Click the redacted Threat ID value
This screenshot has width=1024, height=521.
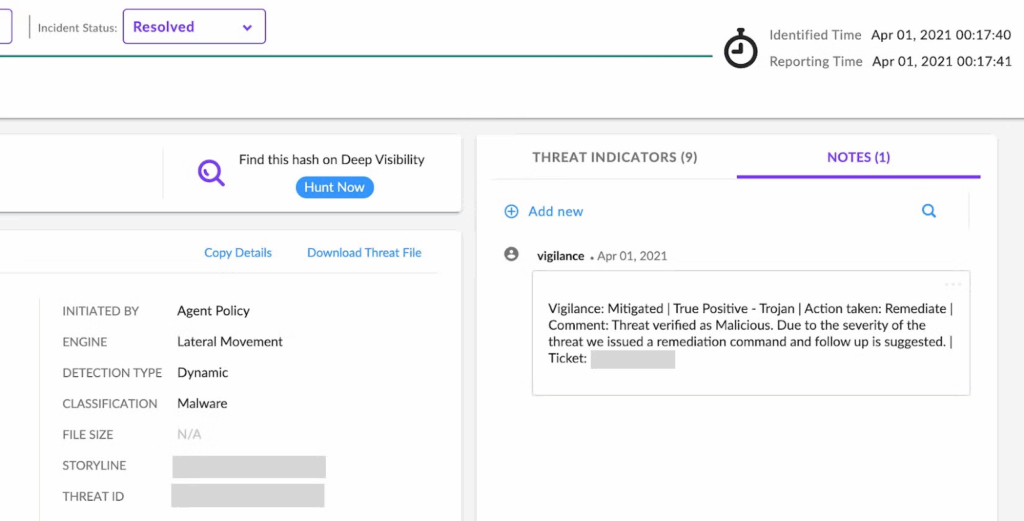248,496
